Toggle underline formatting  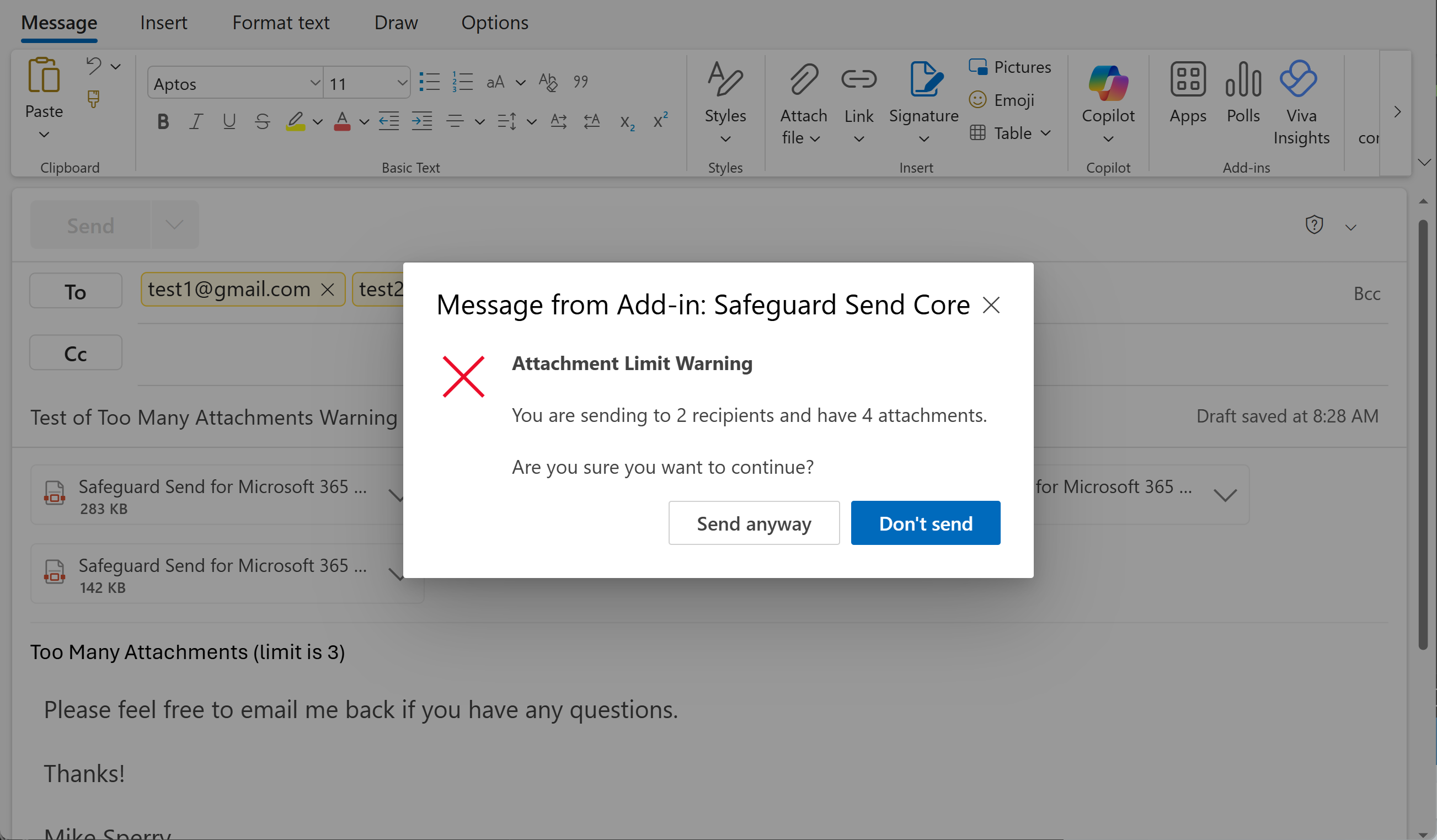pyautogui.click(x=229, y=121)
